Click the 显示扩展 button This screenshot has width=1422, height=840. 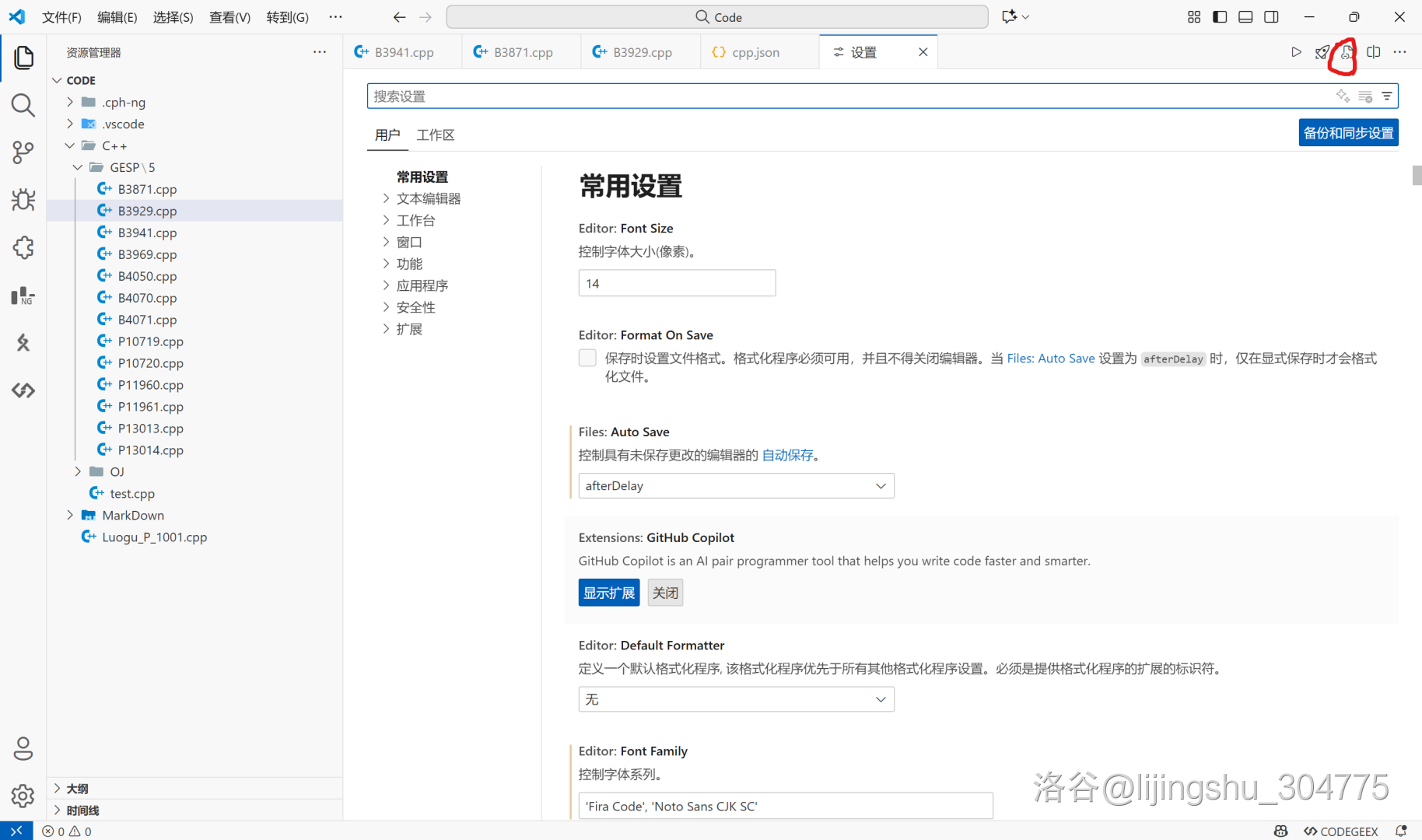[x=609, y=593]
